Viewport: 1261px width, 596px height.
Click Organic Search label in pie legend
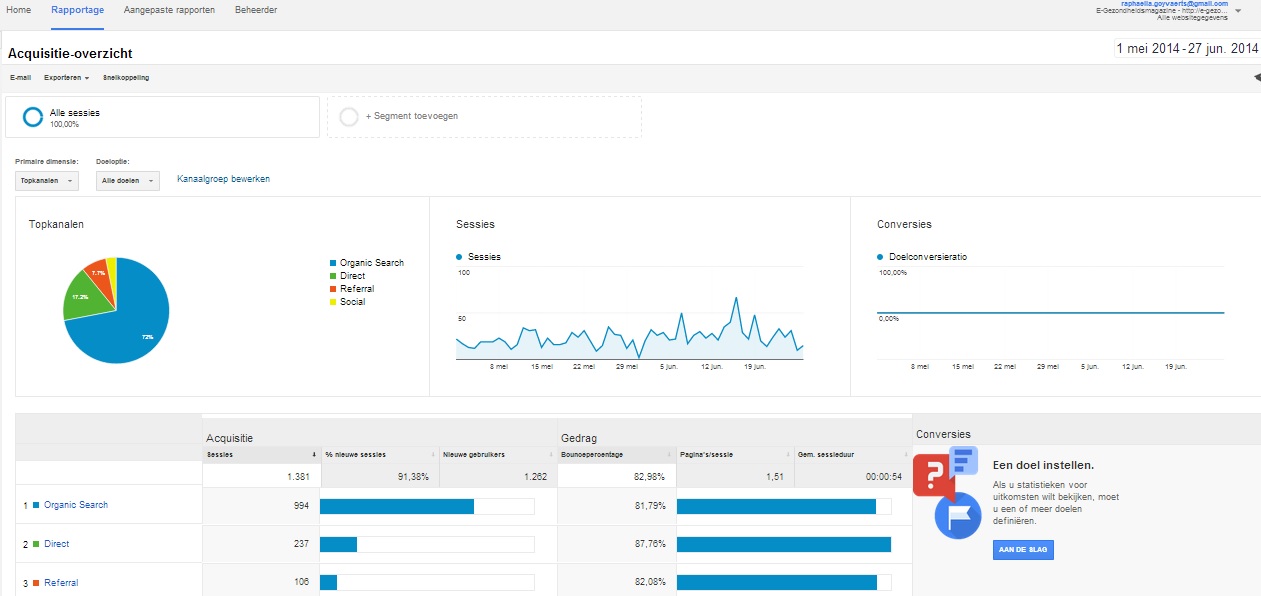pos(372,263)
